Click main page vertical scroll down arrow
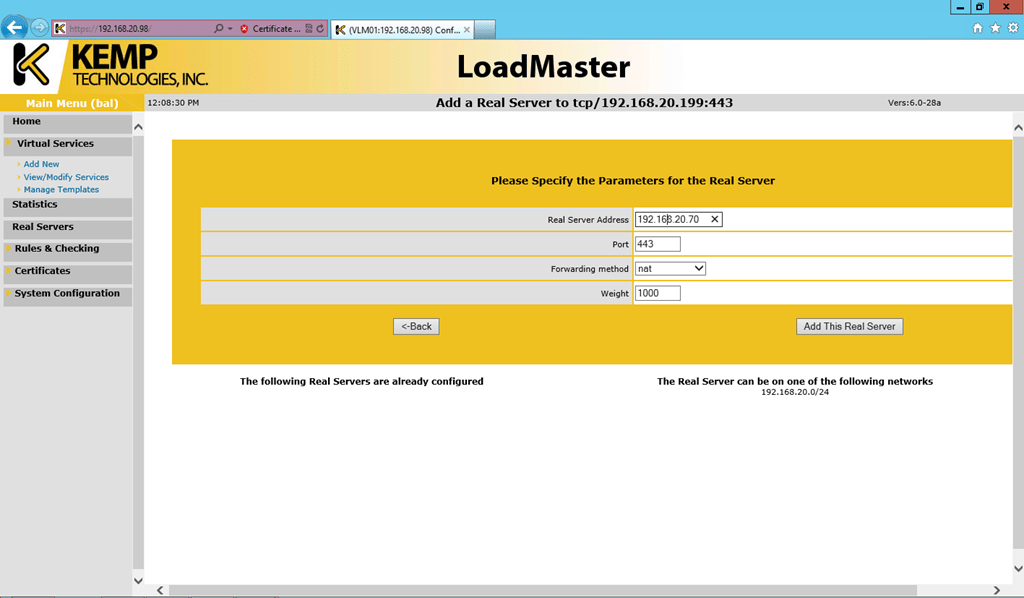 pyautogui.click(x=1018, y=569)
